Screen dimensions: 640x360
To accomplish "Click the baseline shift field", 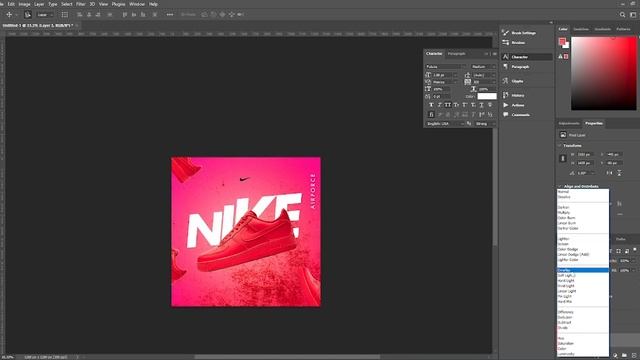I will pos(441,96).
